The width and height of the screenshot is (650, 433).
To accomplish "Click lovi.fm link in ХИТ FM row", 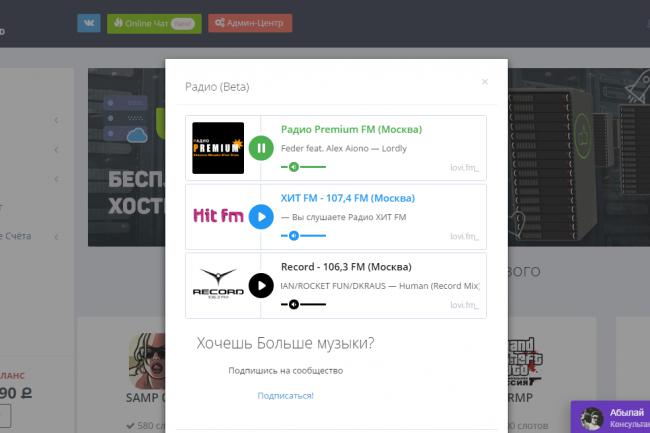I will (464, 236).
